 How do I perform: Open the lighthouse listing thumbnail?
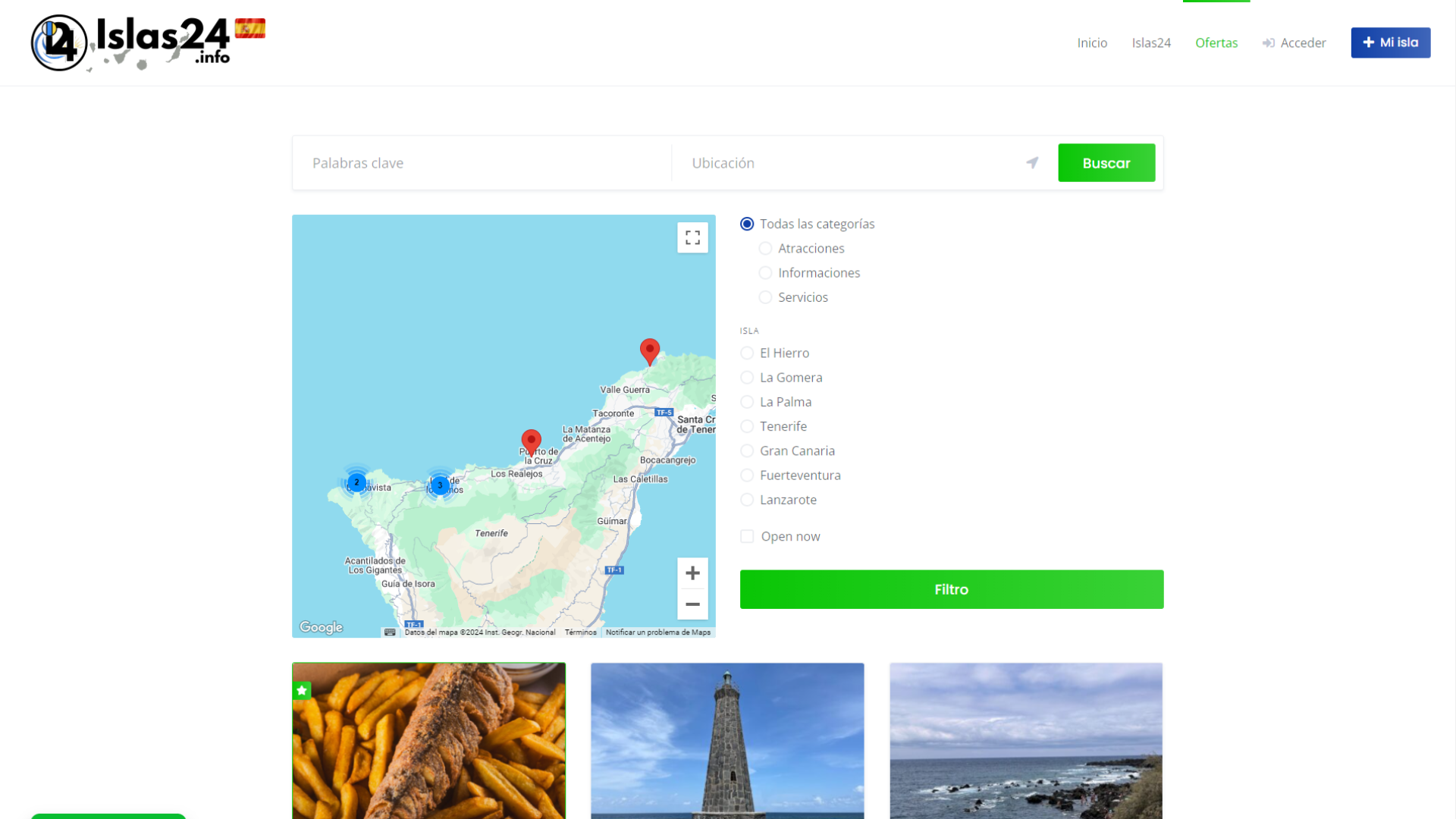(x=727, y=740)
